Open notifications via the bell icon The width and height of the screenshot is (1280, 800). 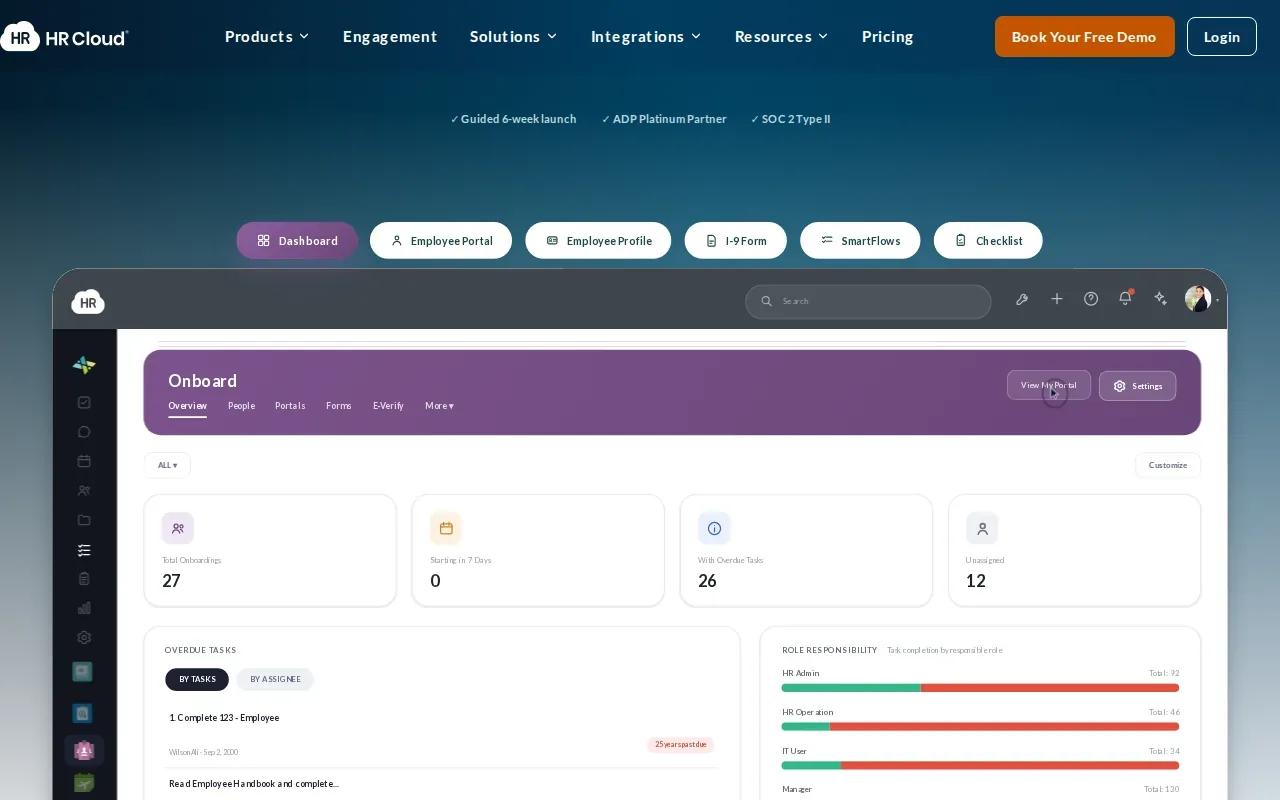click(x=1126, y=298)
